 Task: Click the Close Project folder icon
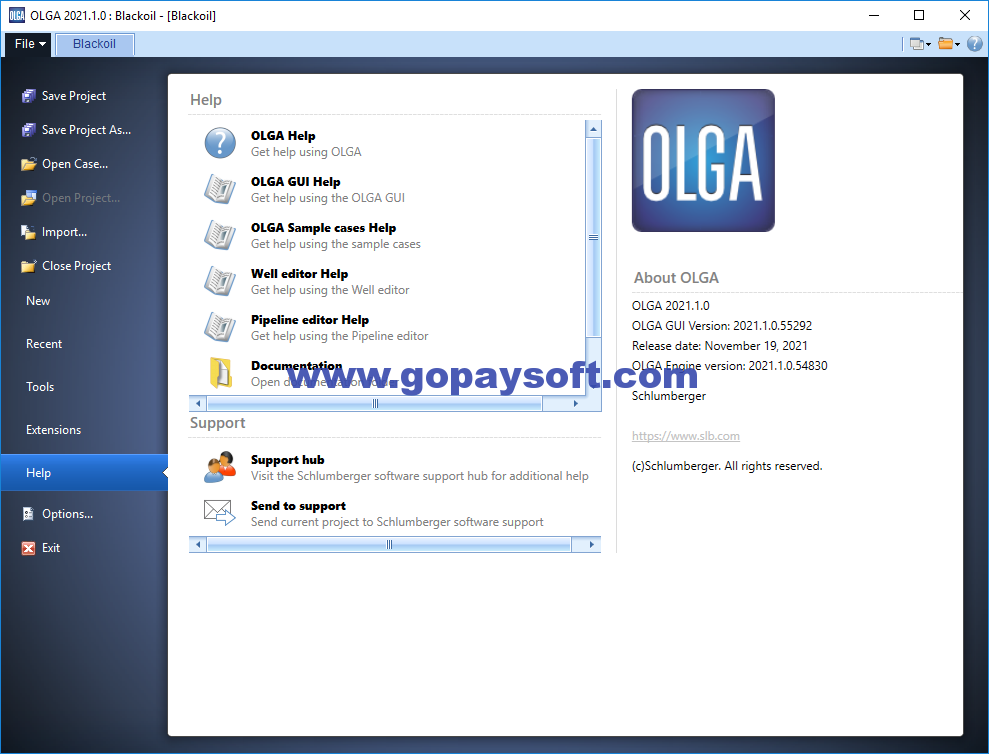pyautogui.click(x=28, y=266)
